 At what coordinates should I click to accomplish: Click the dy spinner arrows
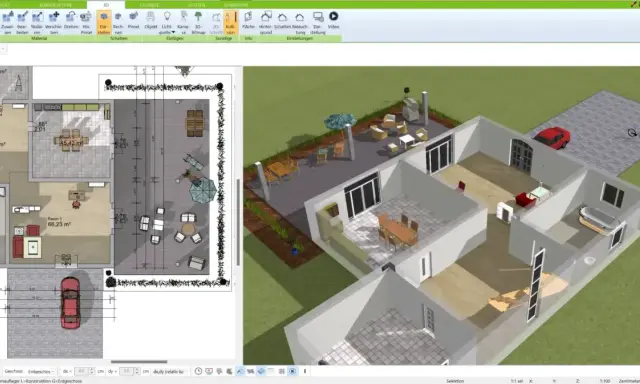(137, 371)
